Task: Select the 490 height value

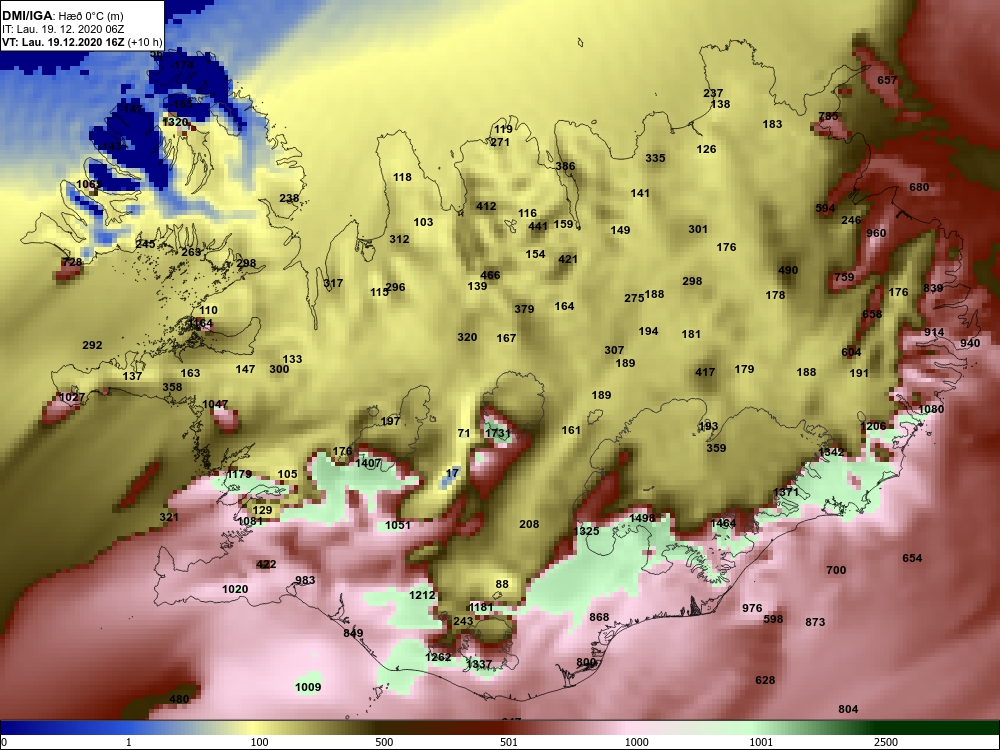Action: [788, 270]
